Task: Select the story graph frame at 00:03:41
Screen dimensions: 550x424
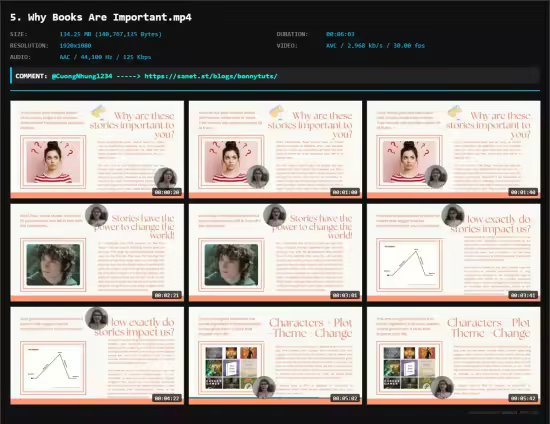Action: 454,253
